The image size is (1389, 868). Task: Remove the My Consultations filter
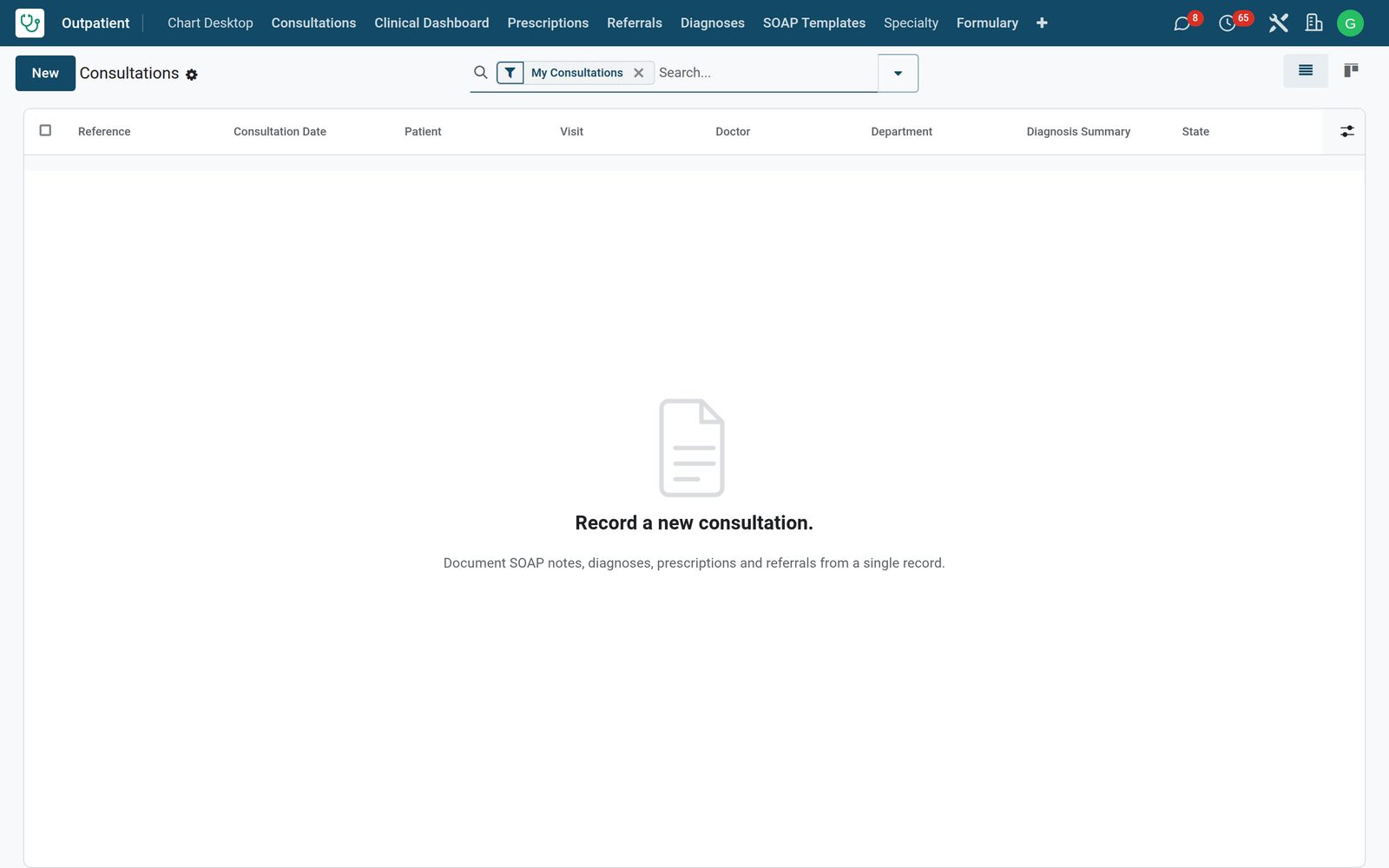(x=639, y=73)
